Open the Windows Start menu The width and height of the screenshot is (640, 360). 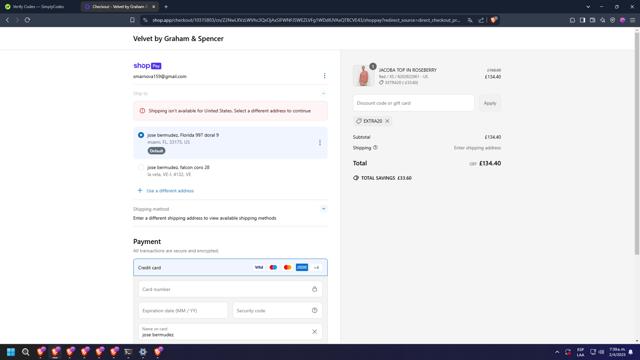(11, 352)
